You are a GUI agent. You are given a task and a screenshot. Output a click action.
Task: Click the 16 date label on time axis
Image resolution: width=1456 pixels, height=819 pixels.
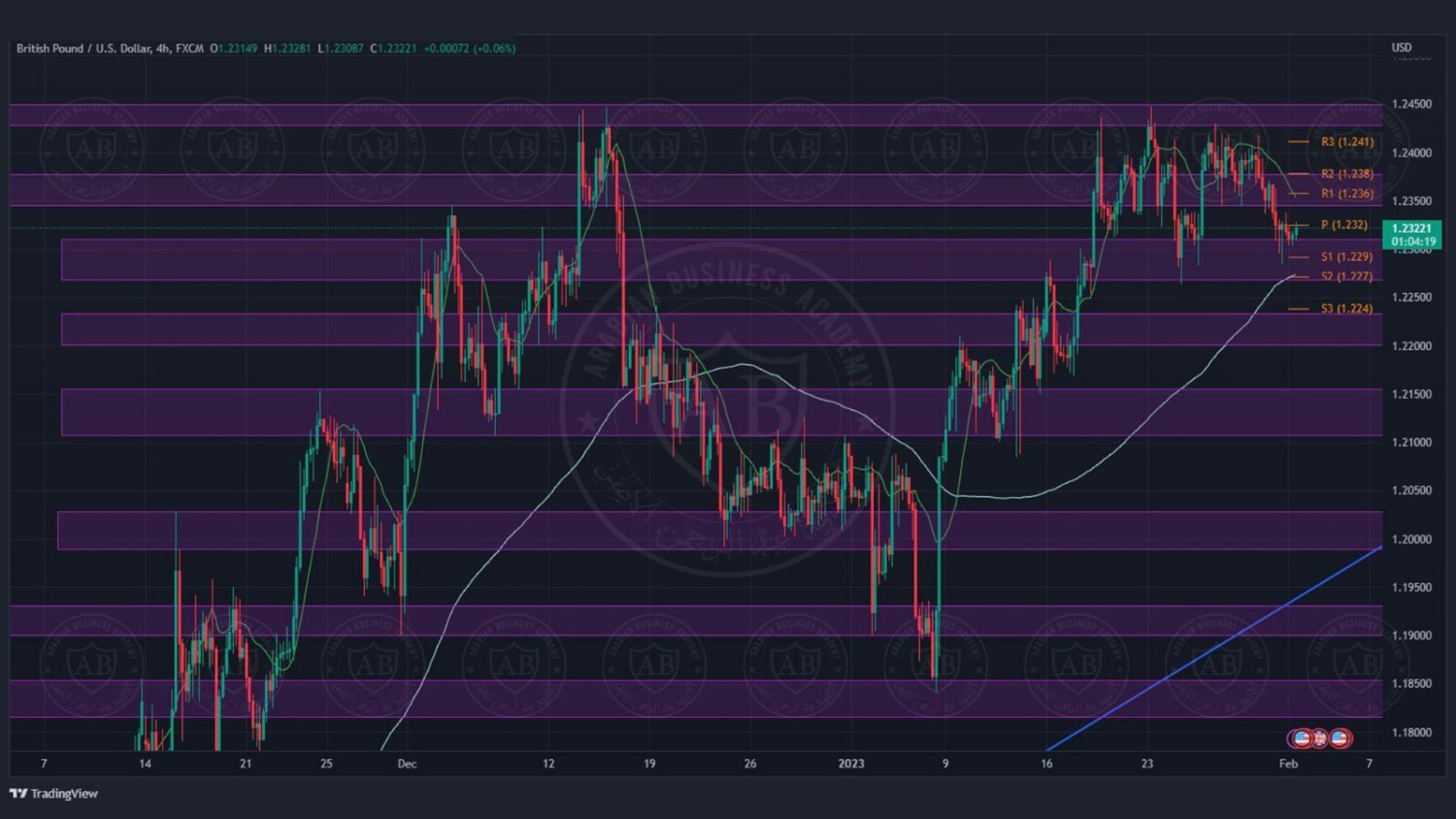tap(1046, 764)
